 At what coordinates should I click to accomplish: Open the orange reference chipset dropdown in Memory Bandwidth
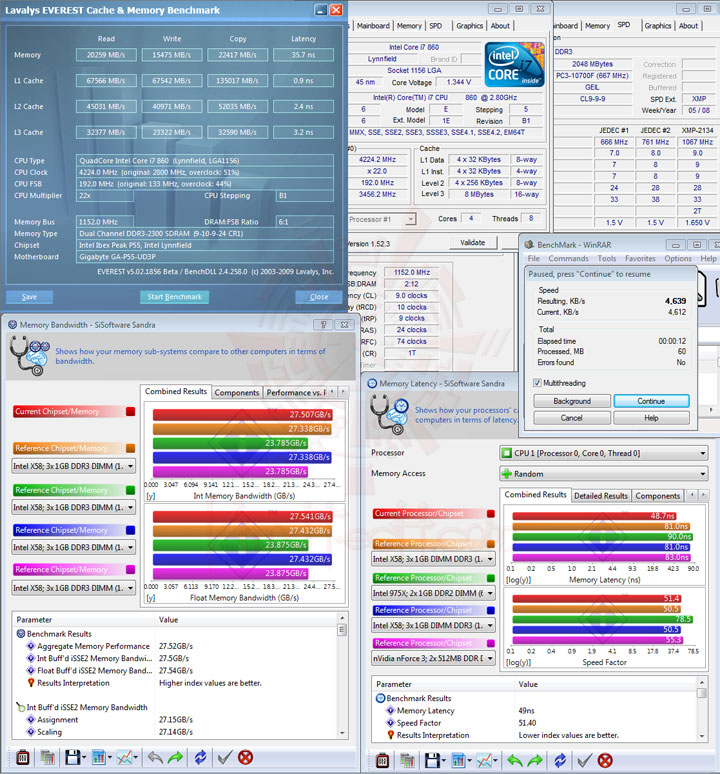pyautogui.click(x=74, y=466)
